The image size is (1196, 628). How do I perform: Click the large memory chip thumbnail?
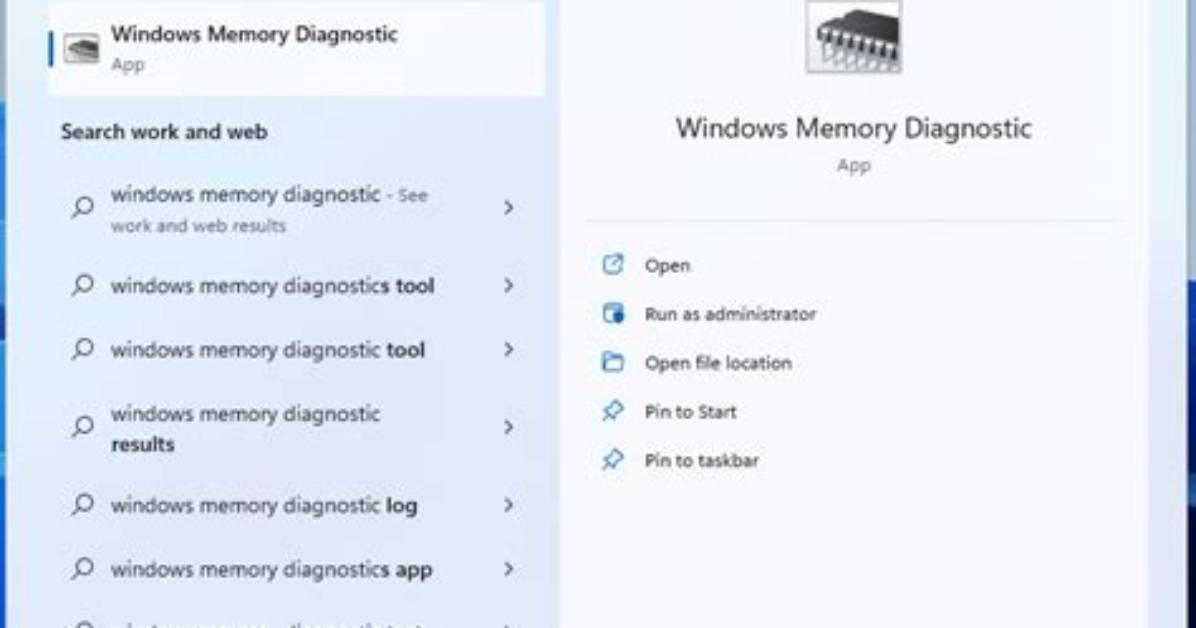coord(854,37)
